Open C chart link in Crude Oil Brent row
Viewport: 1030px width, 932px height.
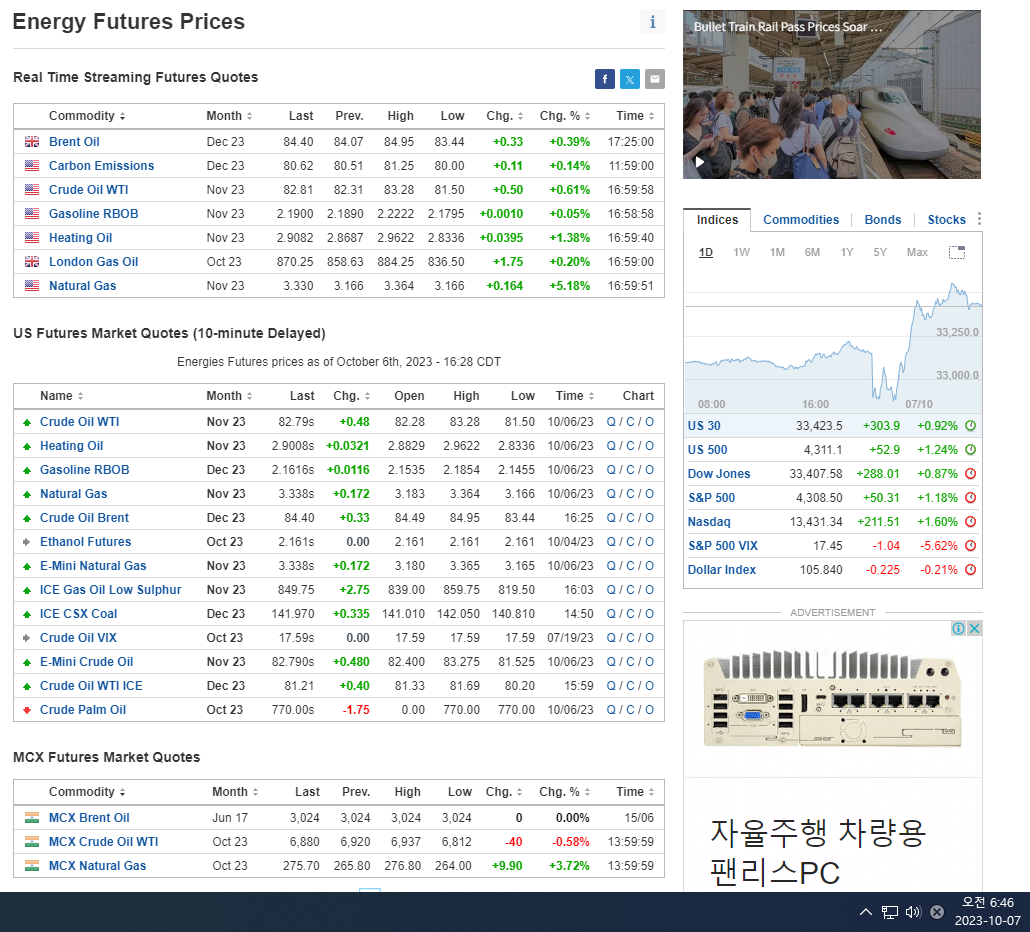[630, 518]
